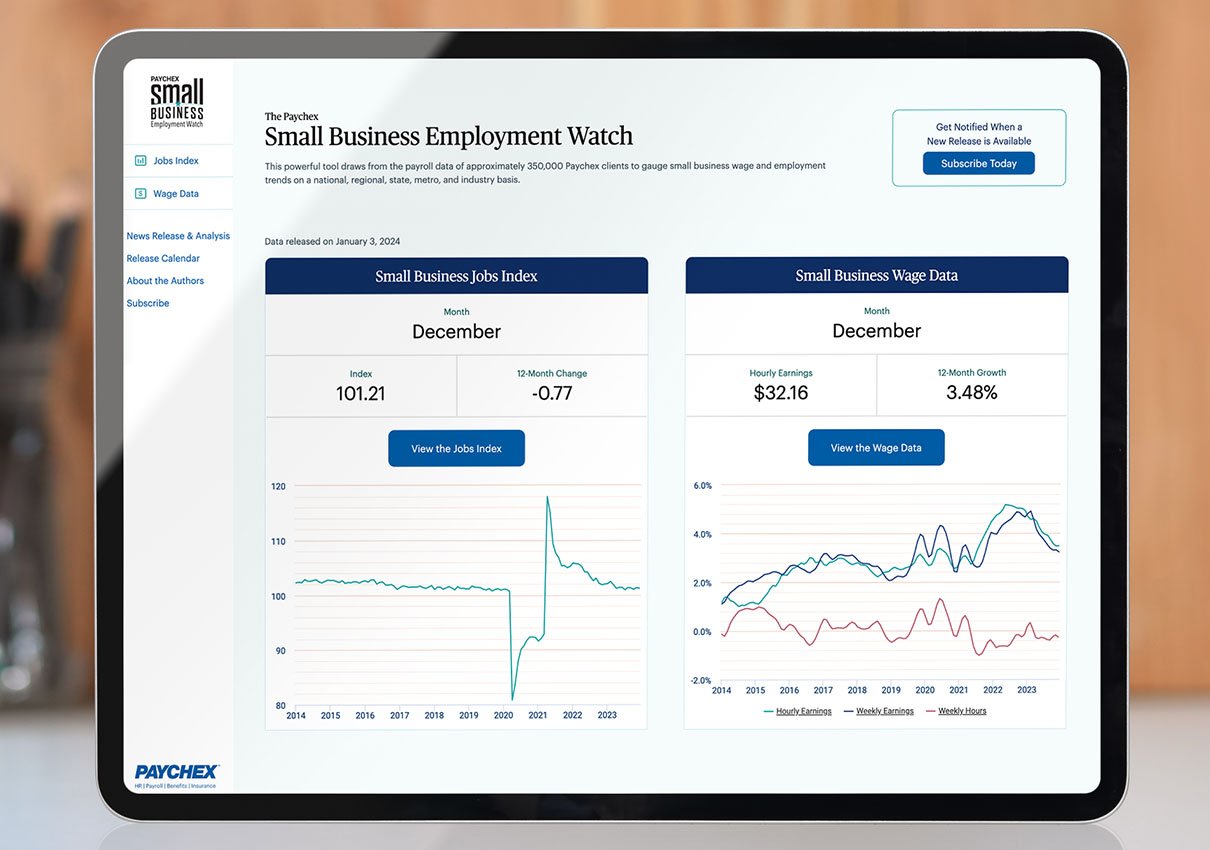Click the View the Jobs Index button

tap(456, 449)
